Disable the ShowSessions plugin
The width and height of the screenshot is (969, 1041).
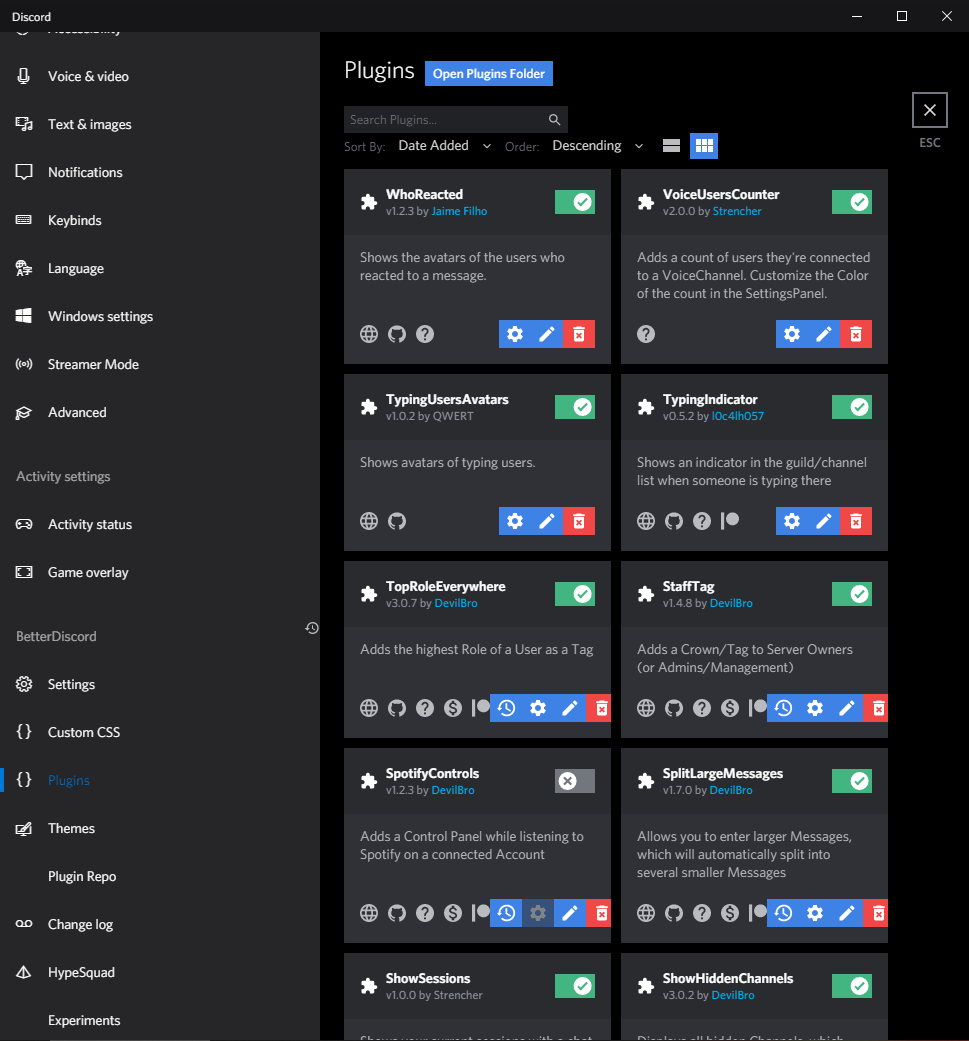pyautogui.click(x=575, y=986)
